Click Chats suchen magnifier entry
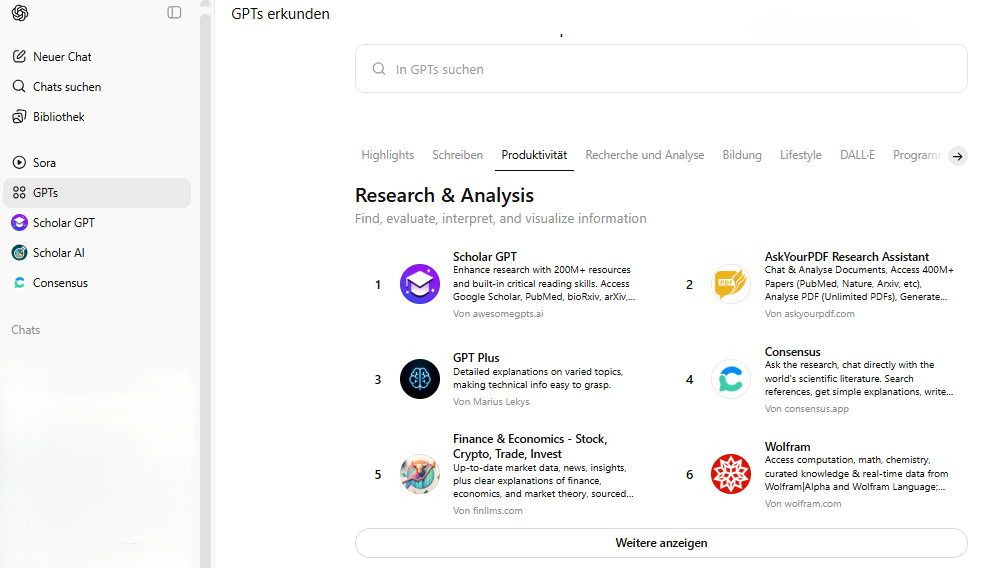The height and width of the screenshot is (568, 1002). click(x=66, y=87)
